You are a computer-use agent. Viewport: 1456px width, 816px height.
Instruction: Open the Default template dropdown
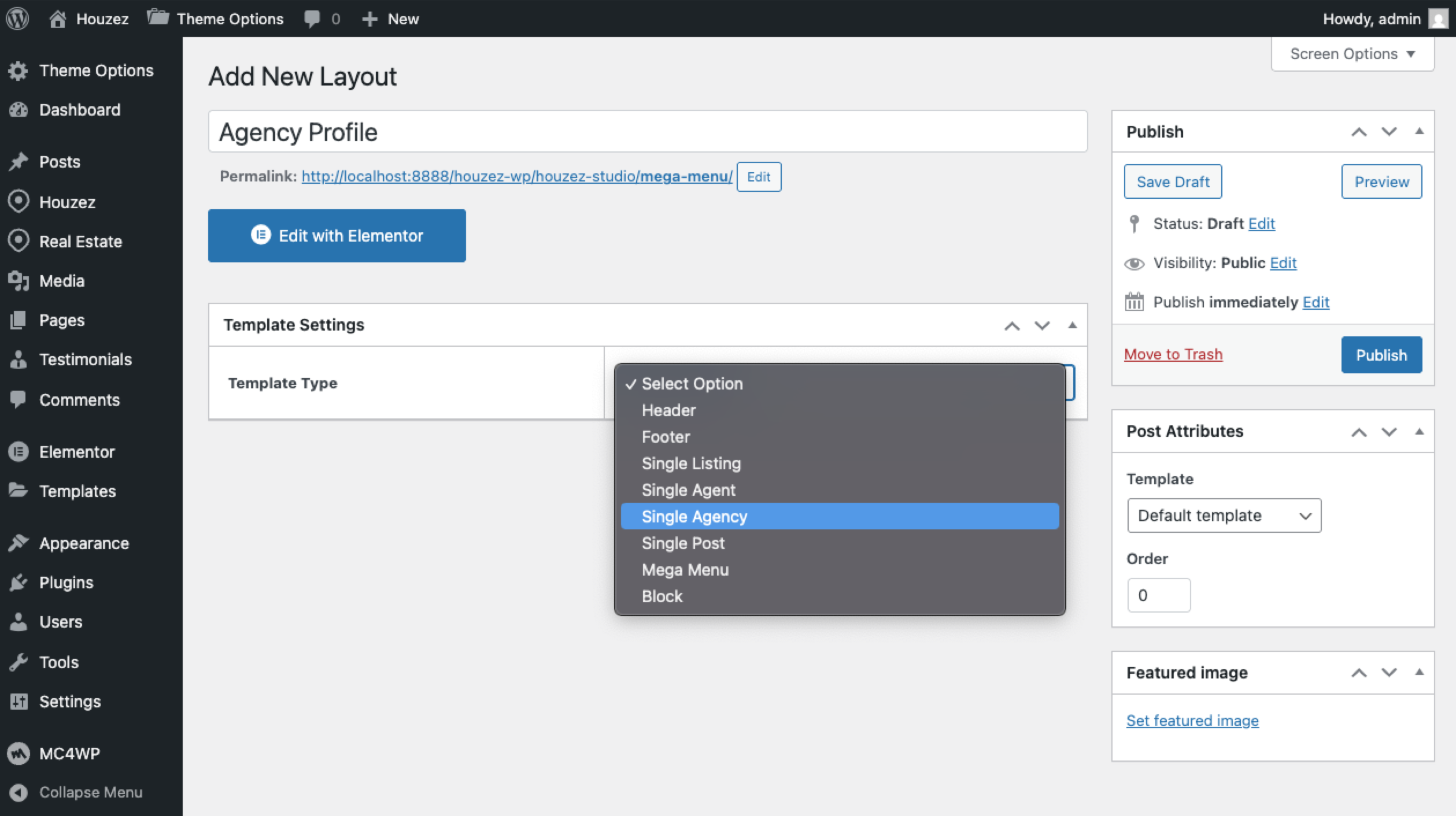point(1224,515)
